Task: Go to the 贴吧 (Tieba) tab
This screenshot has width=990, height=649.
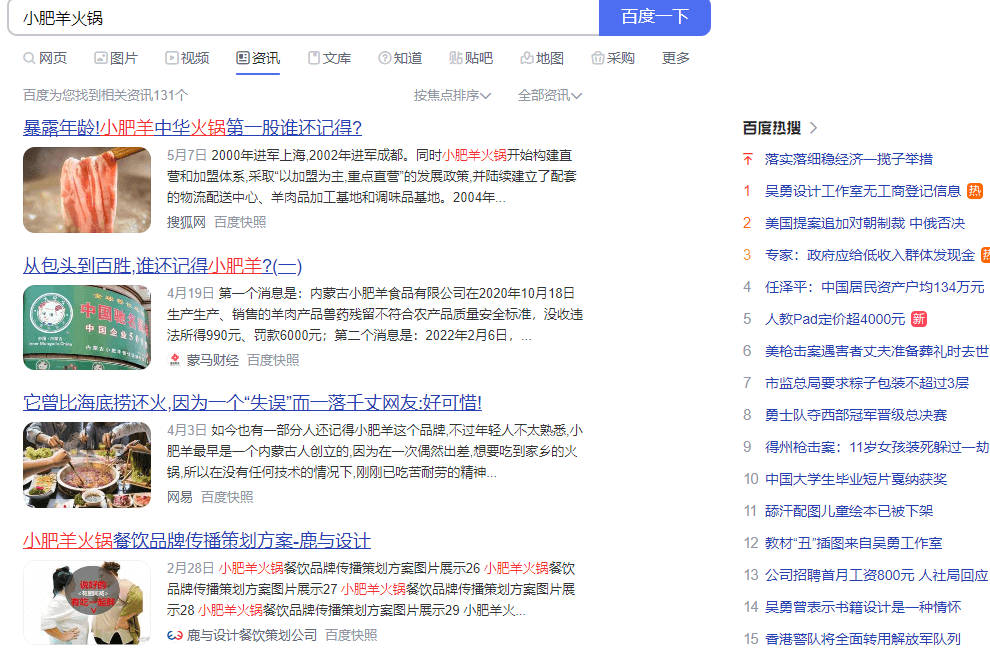Action: pyautogui.click(x=471, y=58)
